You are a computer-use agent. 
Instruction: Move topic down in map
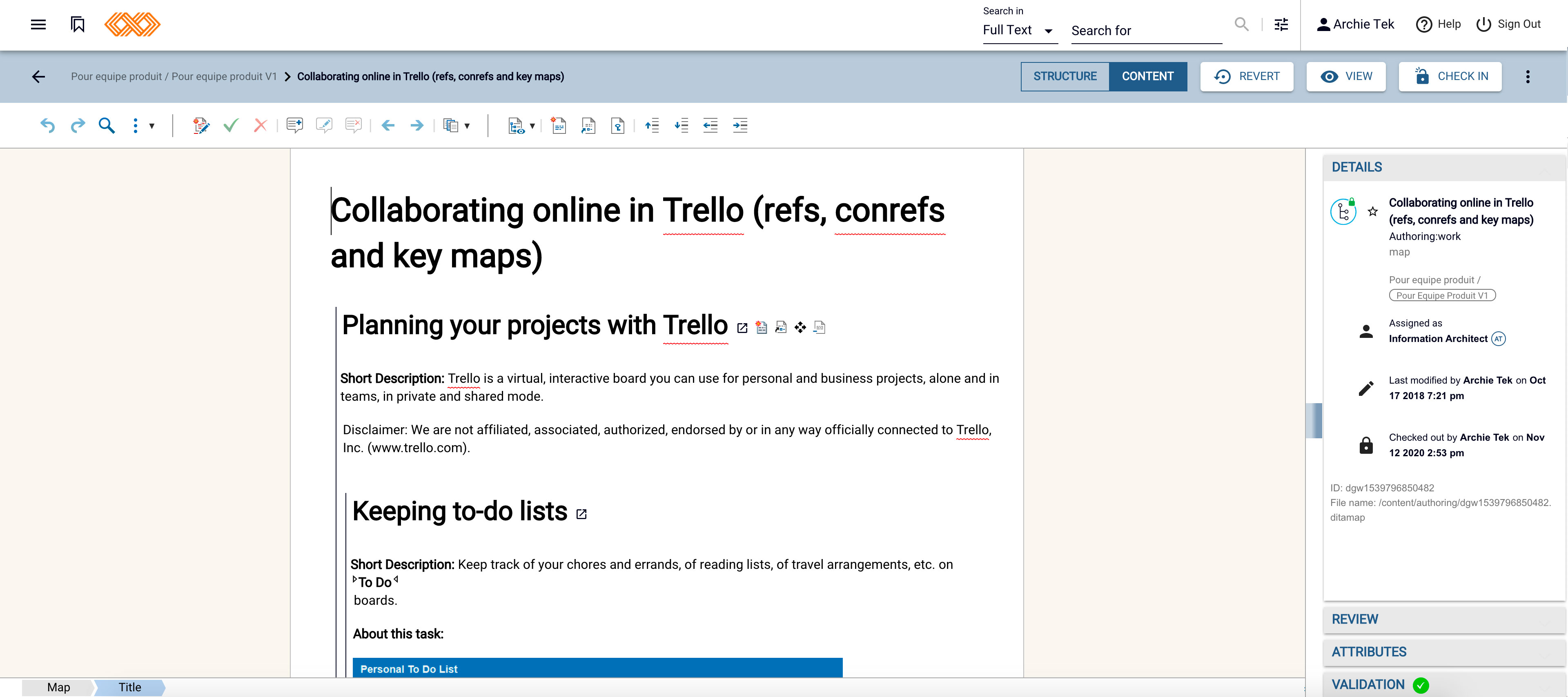(681, 126)
